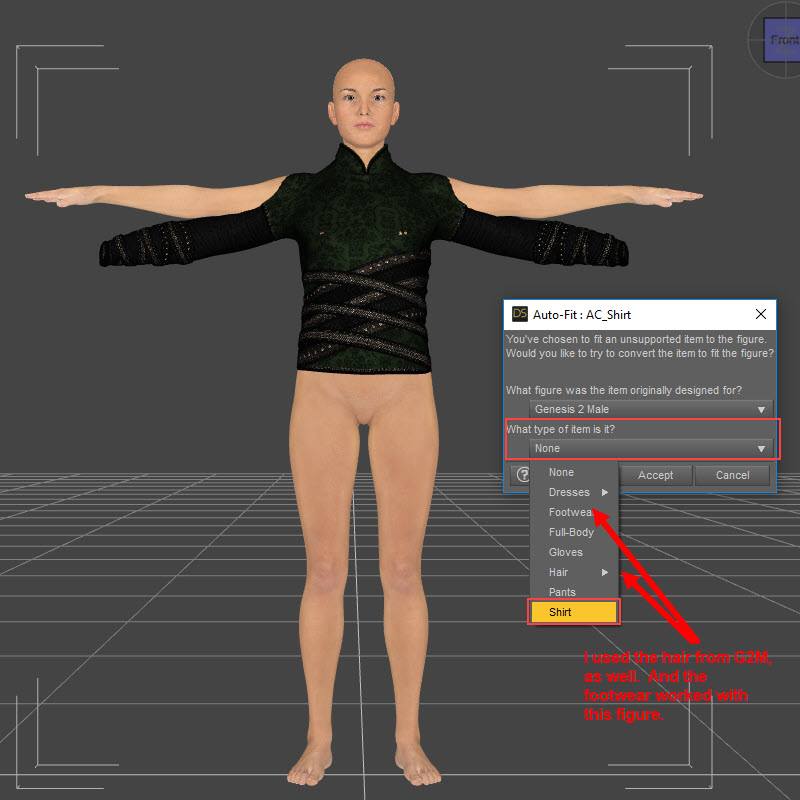Expand the Hair submenu arrow
Viewport: 800px width, 800px height.
605,572
